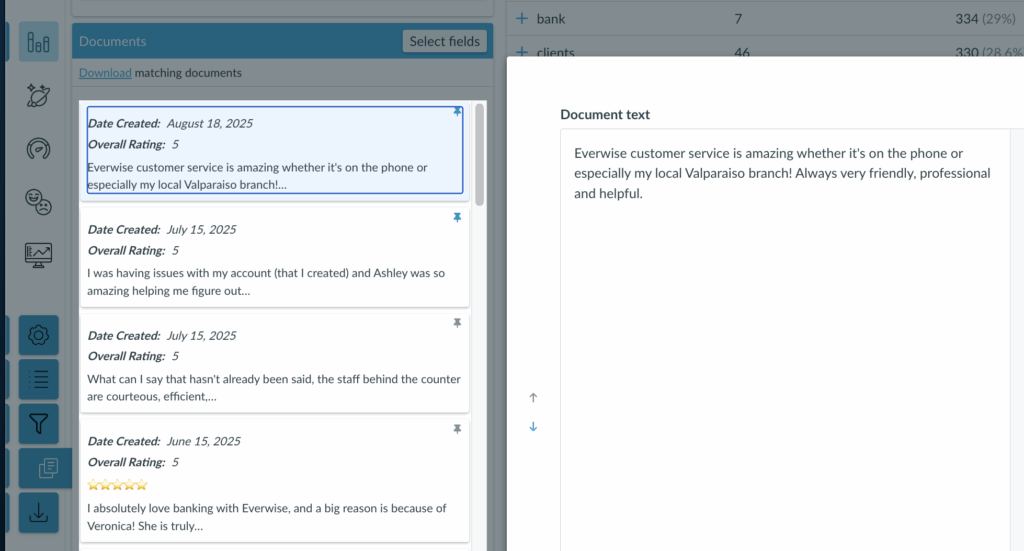Go to next document with down arrow

[533, 427]
